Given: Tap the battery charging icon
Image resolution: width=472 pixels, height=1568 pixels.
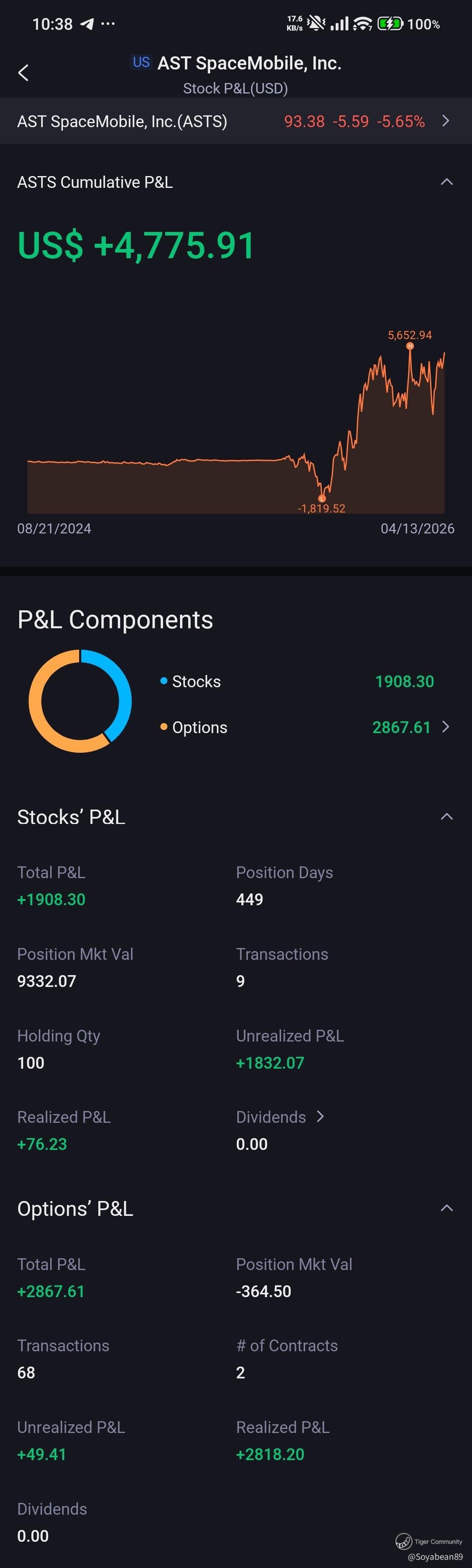Looking at the screenshot, I should [x=390, y=24].
